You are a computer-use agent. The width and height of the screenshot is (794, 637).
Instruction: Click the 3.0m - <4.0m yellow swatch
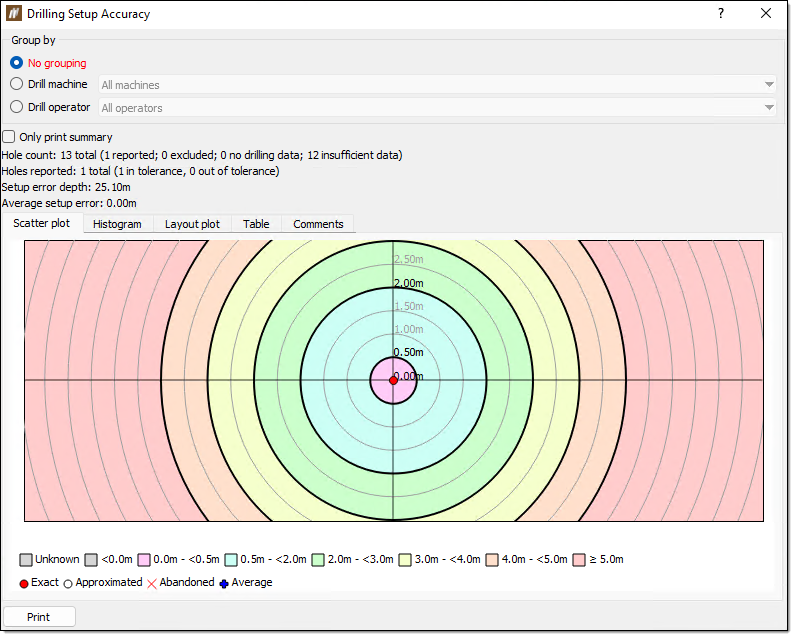[x=406, y=562]
